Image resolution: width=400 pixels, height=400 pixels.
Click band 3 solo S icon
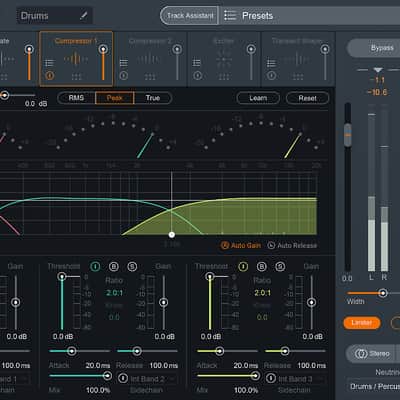point(280,266)
